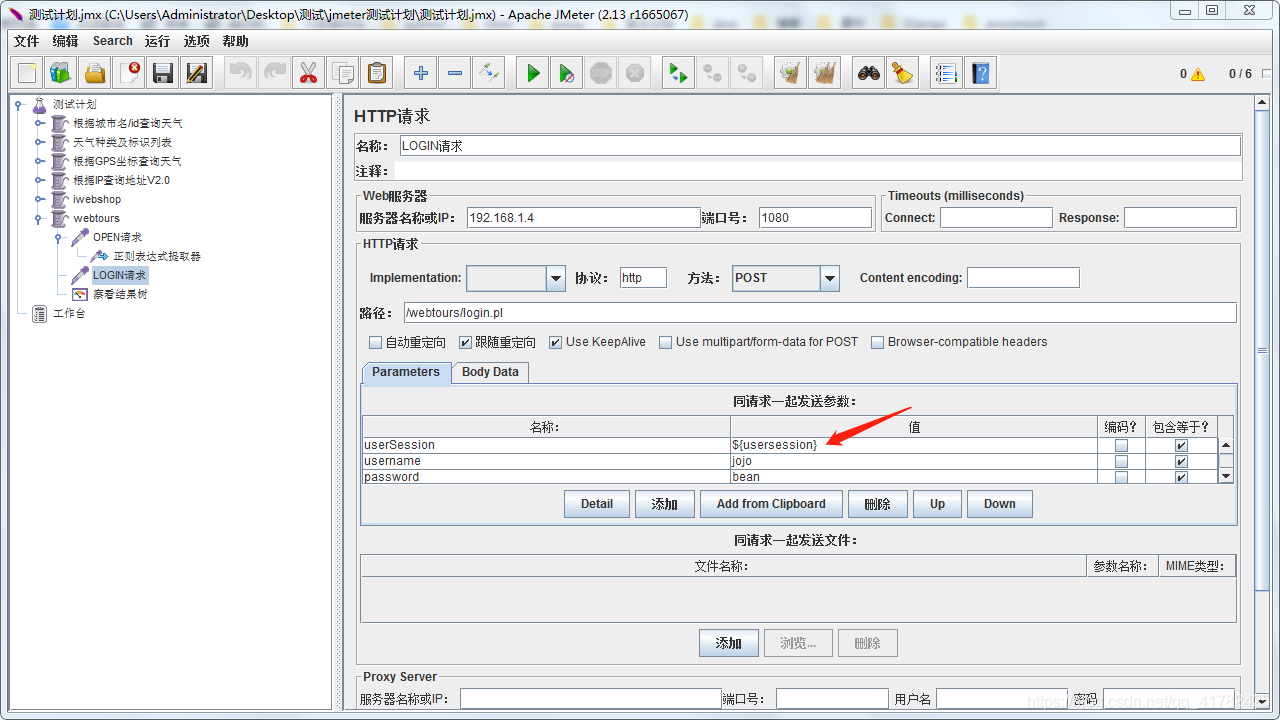Click the 路径 field with /webtours/login.pl
The height and width of the screenshot is (720, 1280).
pyautogui.click(x=820, y=313)
